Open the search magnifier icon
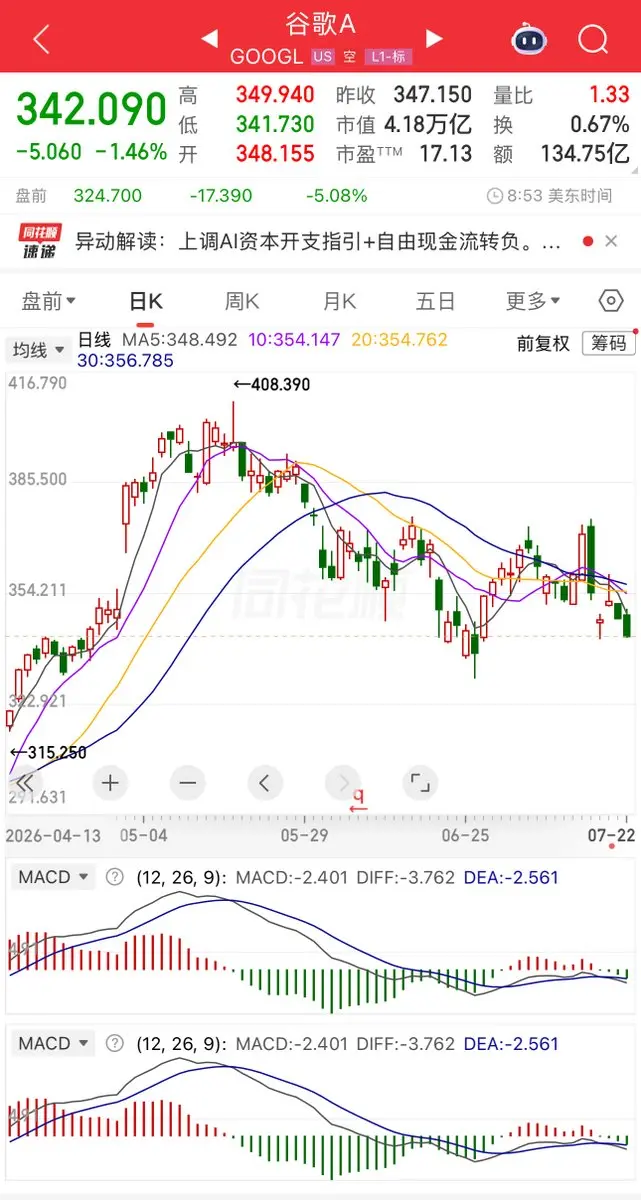The image size is (641, 1200). (x=593, y=39)
